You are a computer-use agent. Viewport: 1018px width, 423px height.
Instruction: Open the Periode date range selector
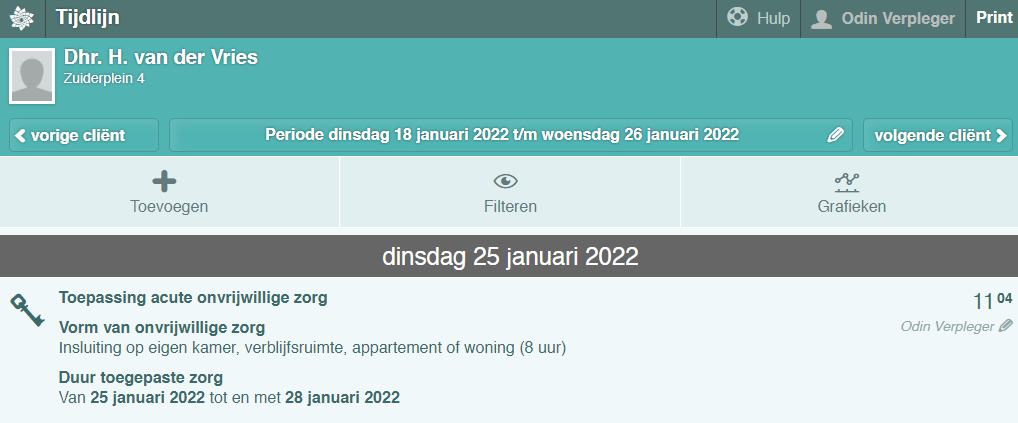point(501,135)
